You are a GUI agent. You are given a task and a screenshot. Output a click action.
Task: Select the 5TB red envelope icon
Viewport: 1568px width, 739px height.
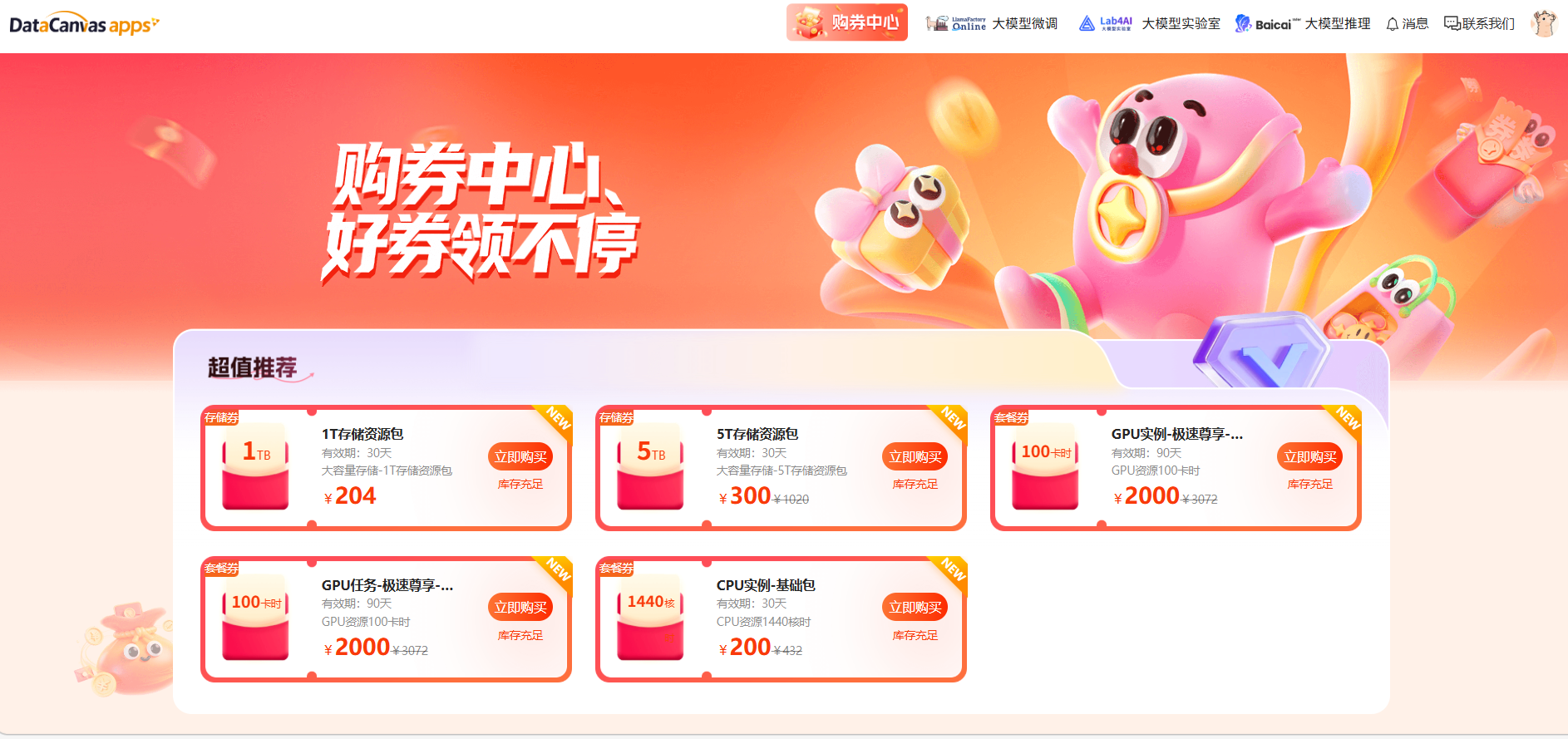click(x=650, y=466)
